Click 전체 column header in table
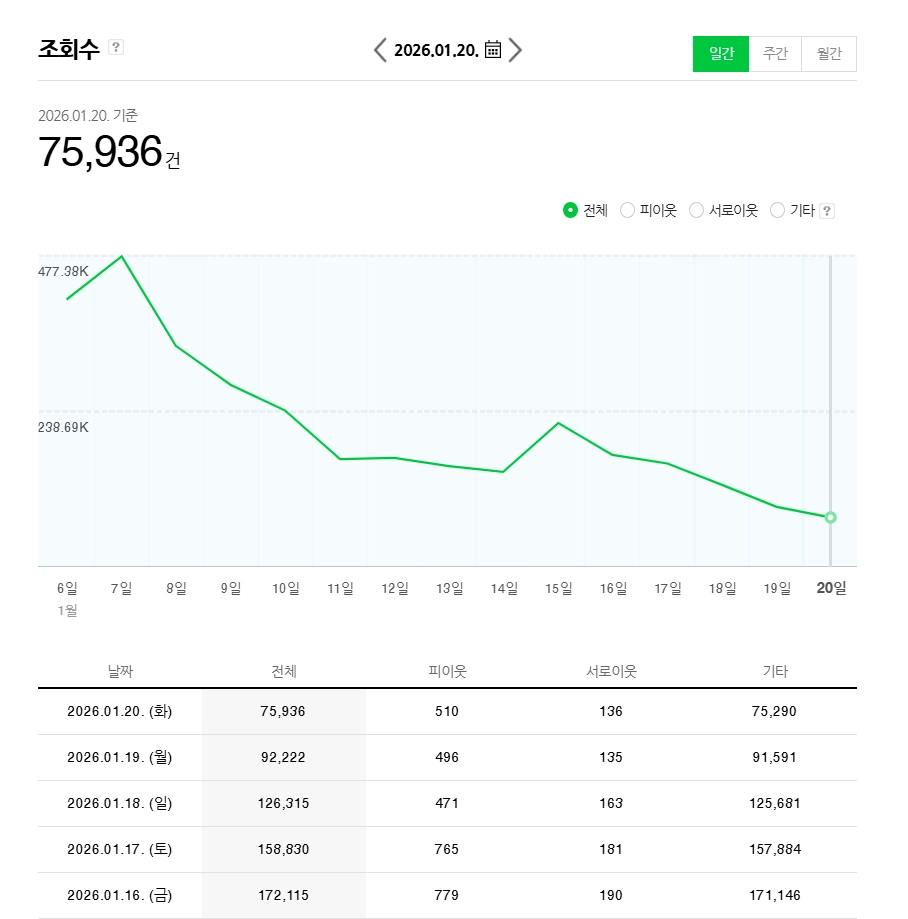The image size is (908, 919). [x=284, y=671]
